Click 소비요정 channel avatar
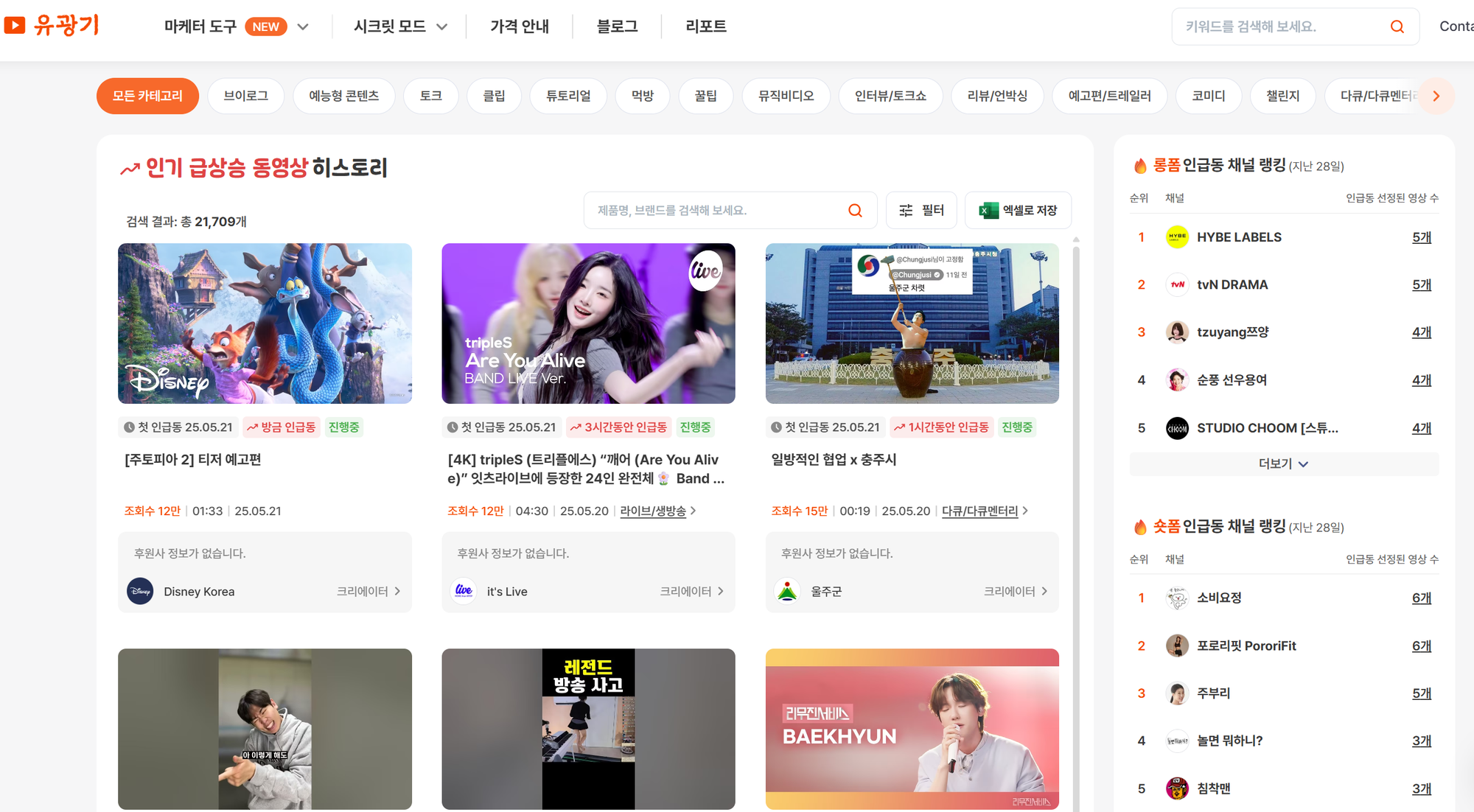Screen dimensions: 1474x812 click(1177, 598)
